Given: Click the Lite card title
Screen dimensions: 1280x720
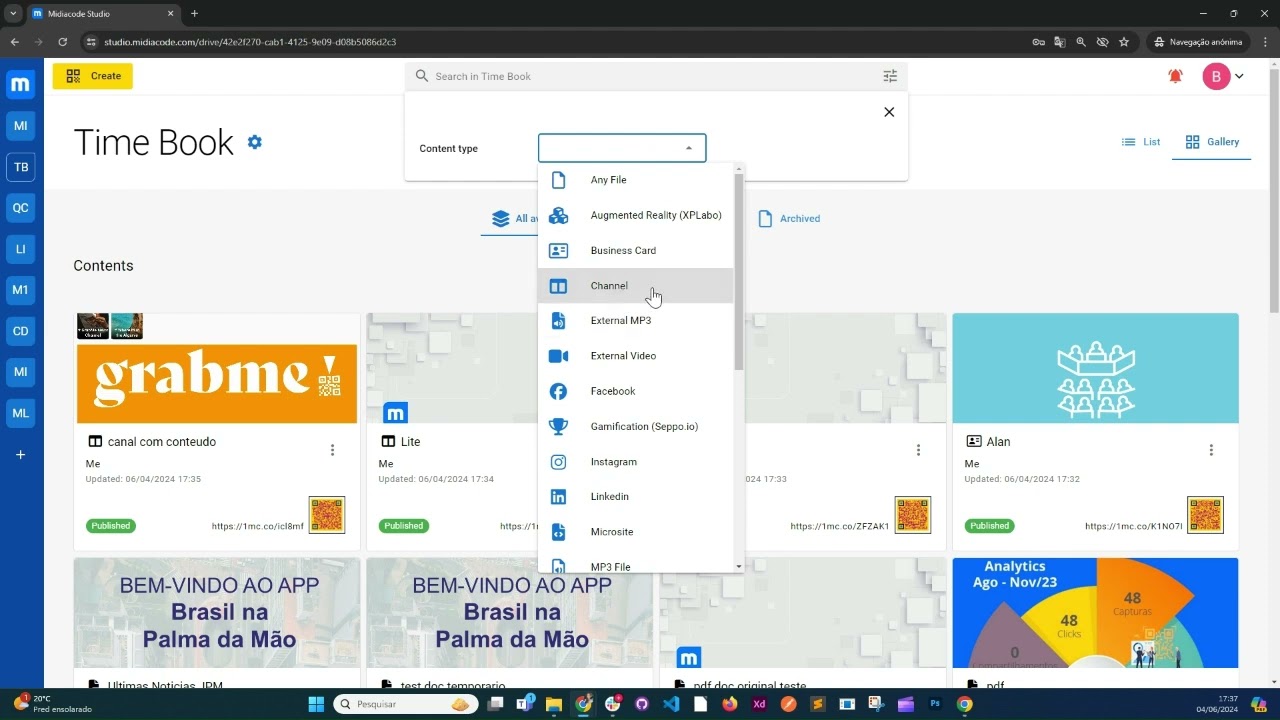Looking at the screenshot, I should tap(410, 442).
